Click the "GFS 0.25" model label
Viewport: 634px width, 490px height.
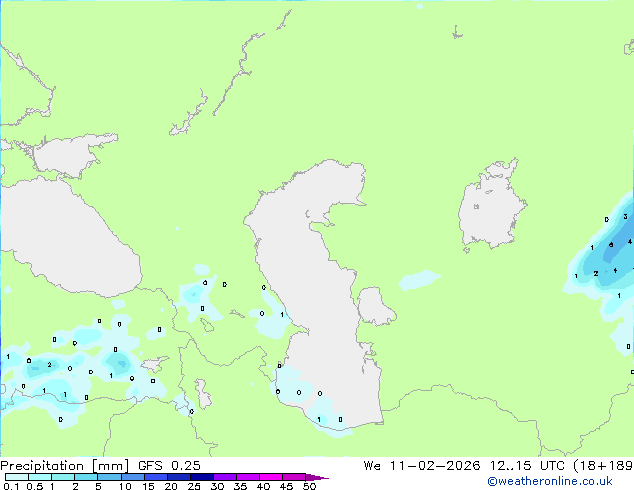[x=169, y=466]
